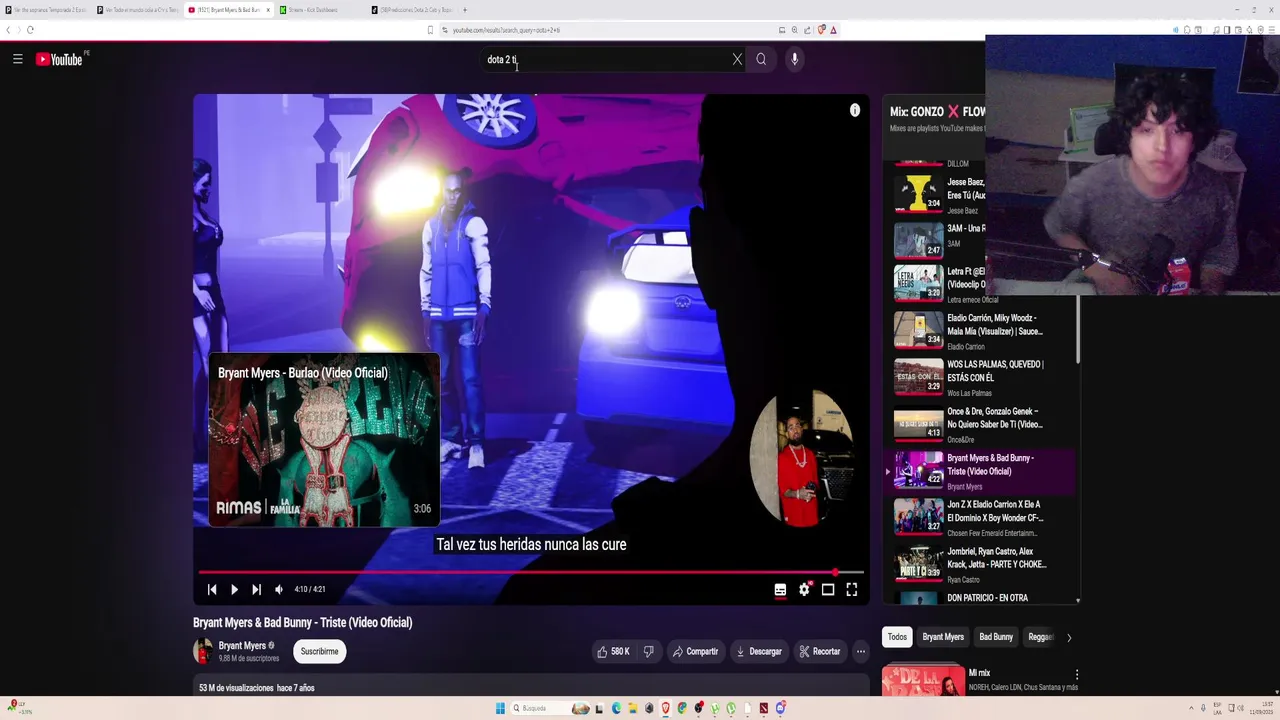The height and width of the screenshot is (720, 1280).
Task: Click the Descargar download button
Action: click(759, 651)
